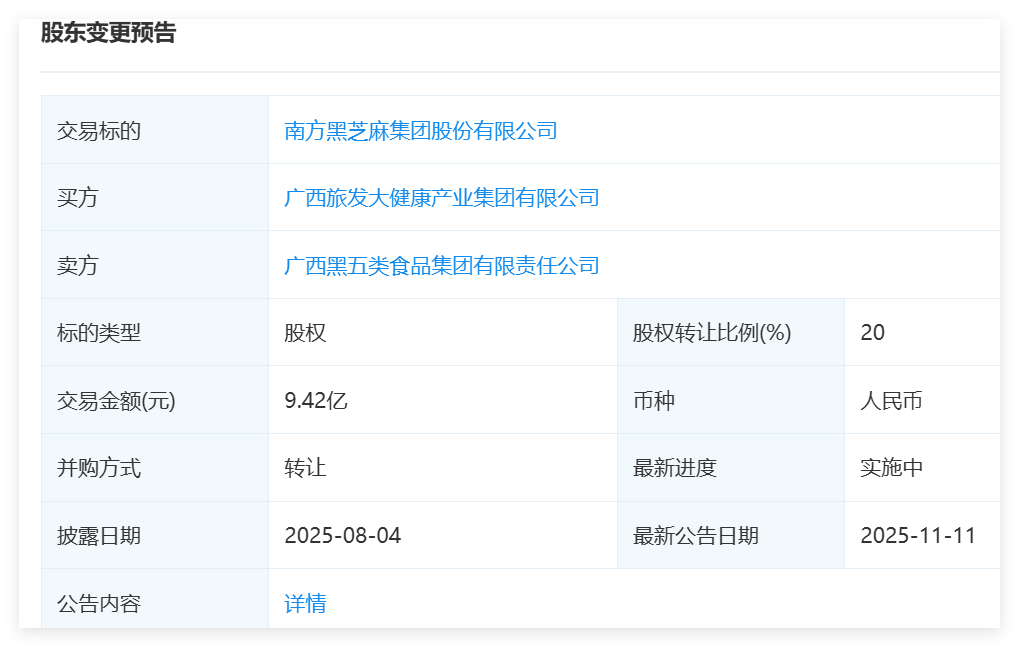Image resolution: width=1019 pixels, height=647 pixels.
Task: Select the 并购方式 label cell
Action: pyautogui.click(x=155, y=468)
